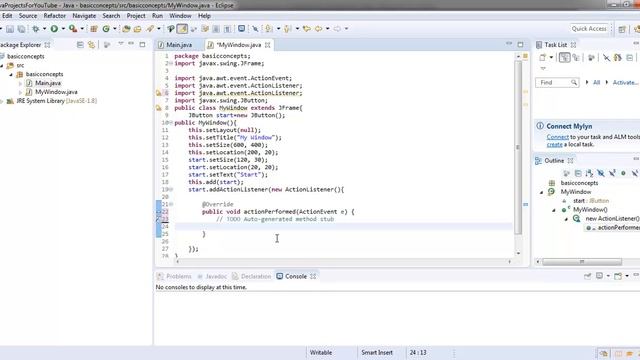The width and height of the screenshot is (640, 360).
Task: Run the program with green play button
Action: pyautogui.click(x=54, y=29)
